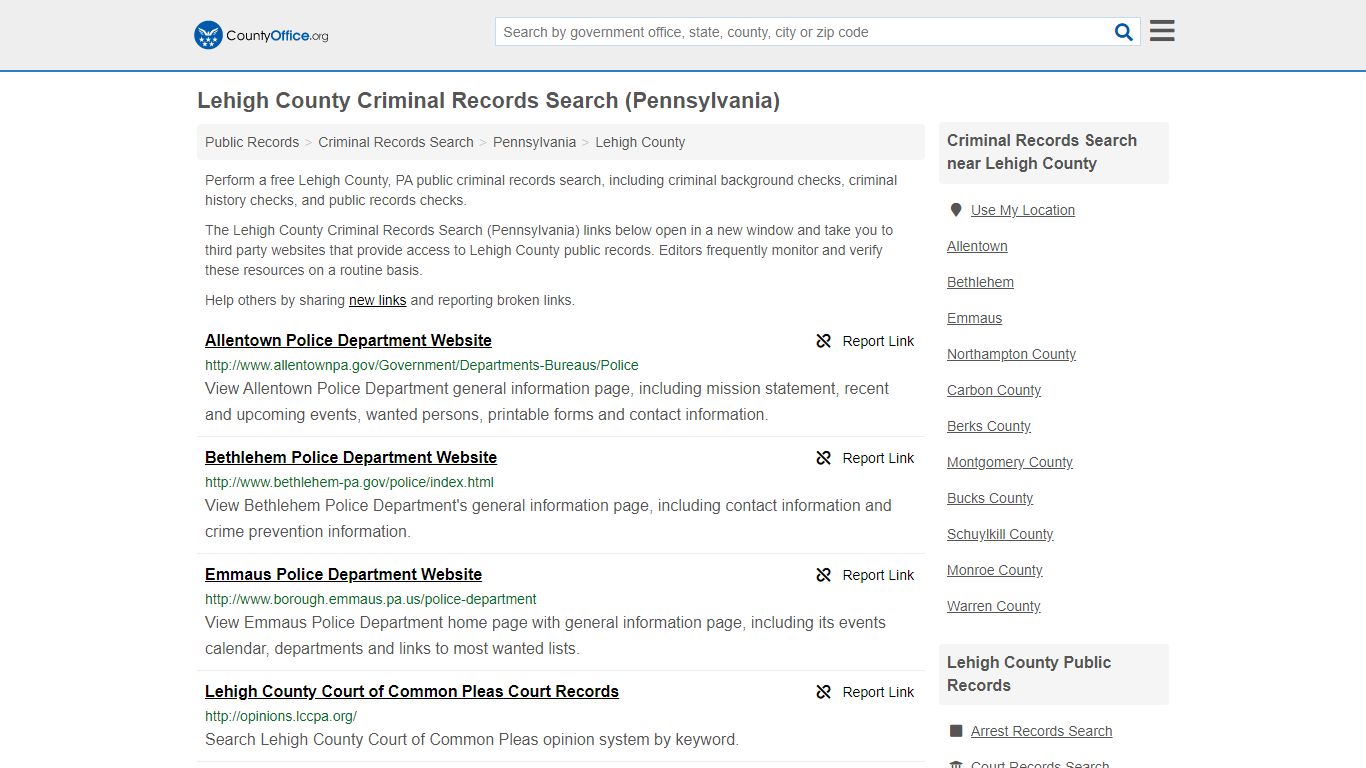
Task: Open Lehigh County Court of Common Pleas Records
Action: click(x=412, y=691)
